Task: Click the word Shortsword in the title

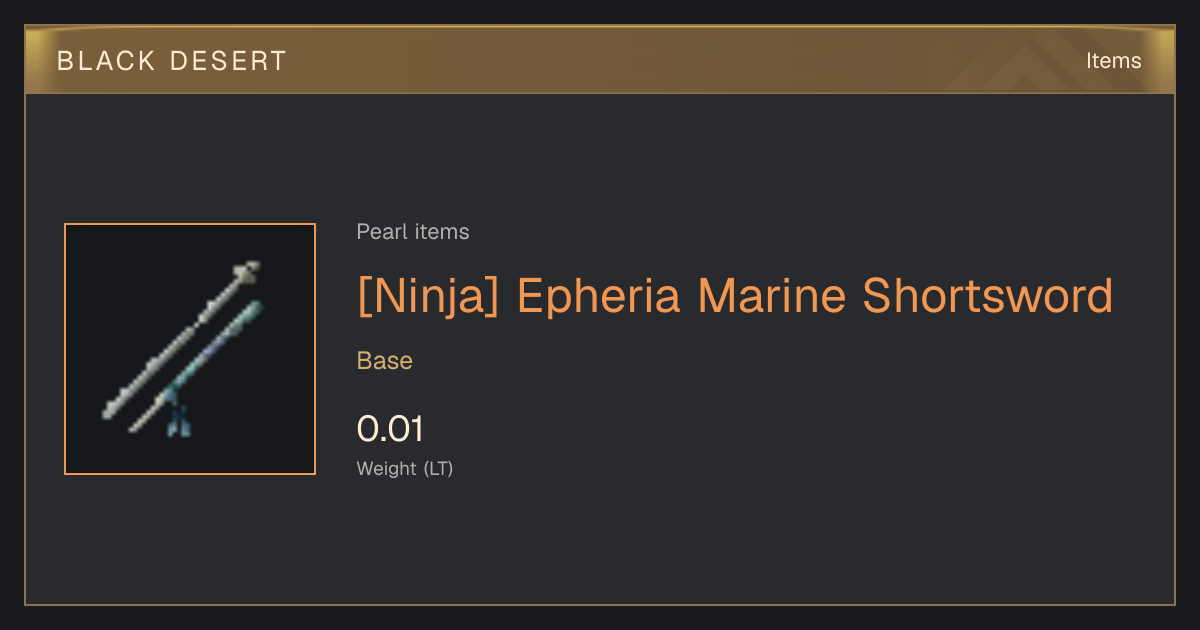Action: click(x=987, y=296)
